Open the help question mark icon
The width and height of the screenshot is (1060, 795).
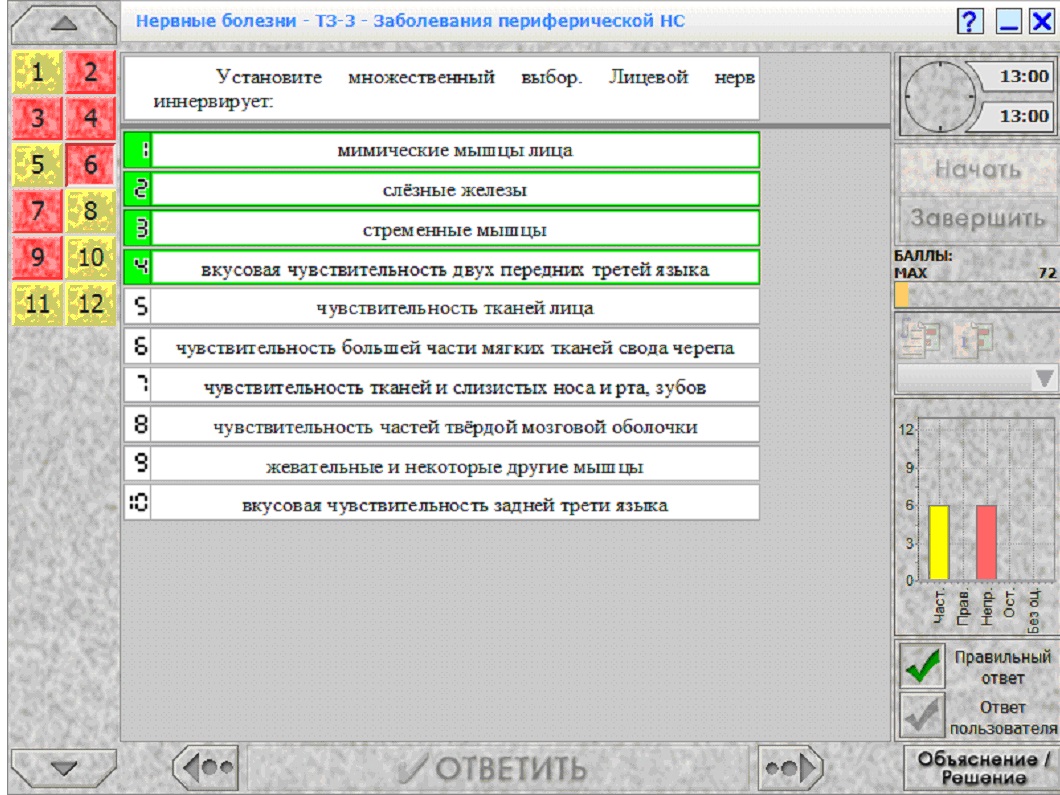(x=969, y=21)
